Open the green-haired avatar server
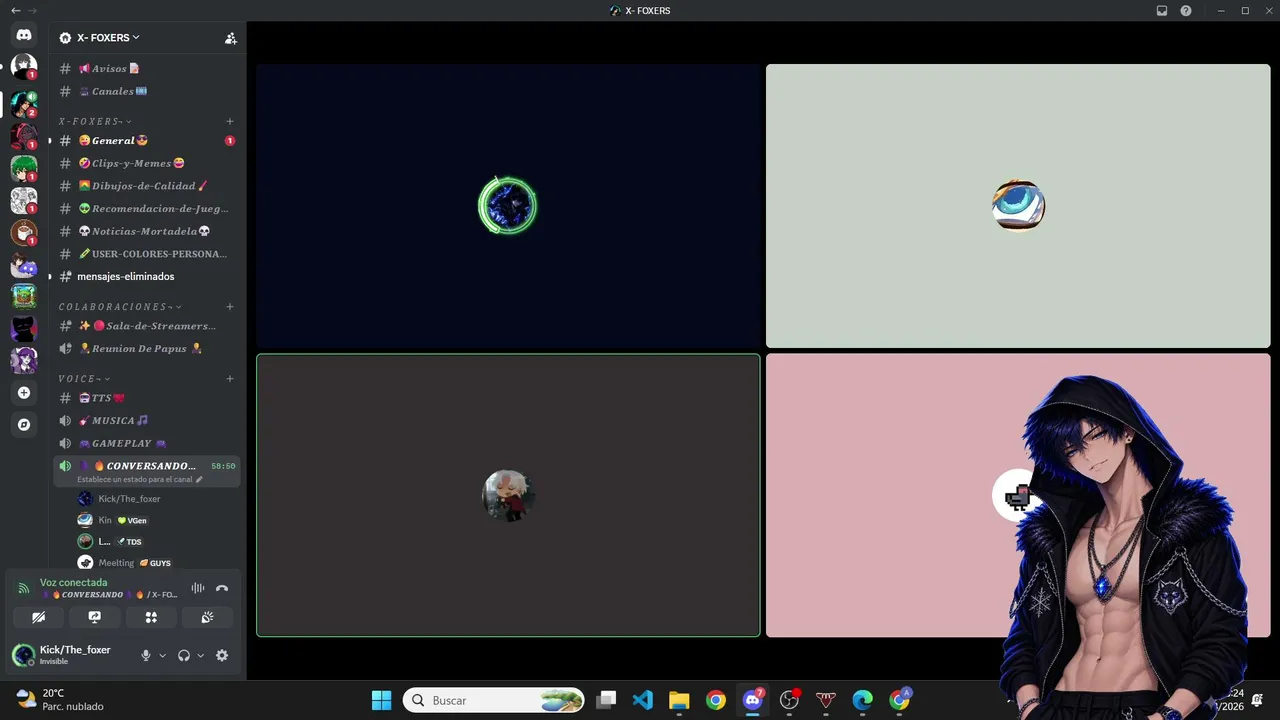1280x720 pixels. click(x=24, y=168)
